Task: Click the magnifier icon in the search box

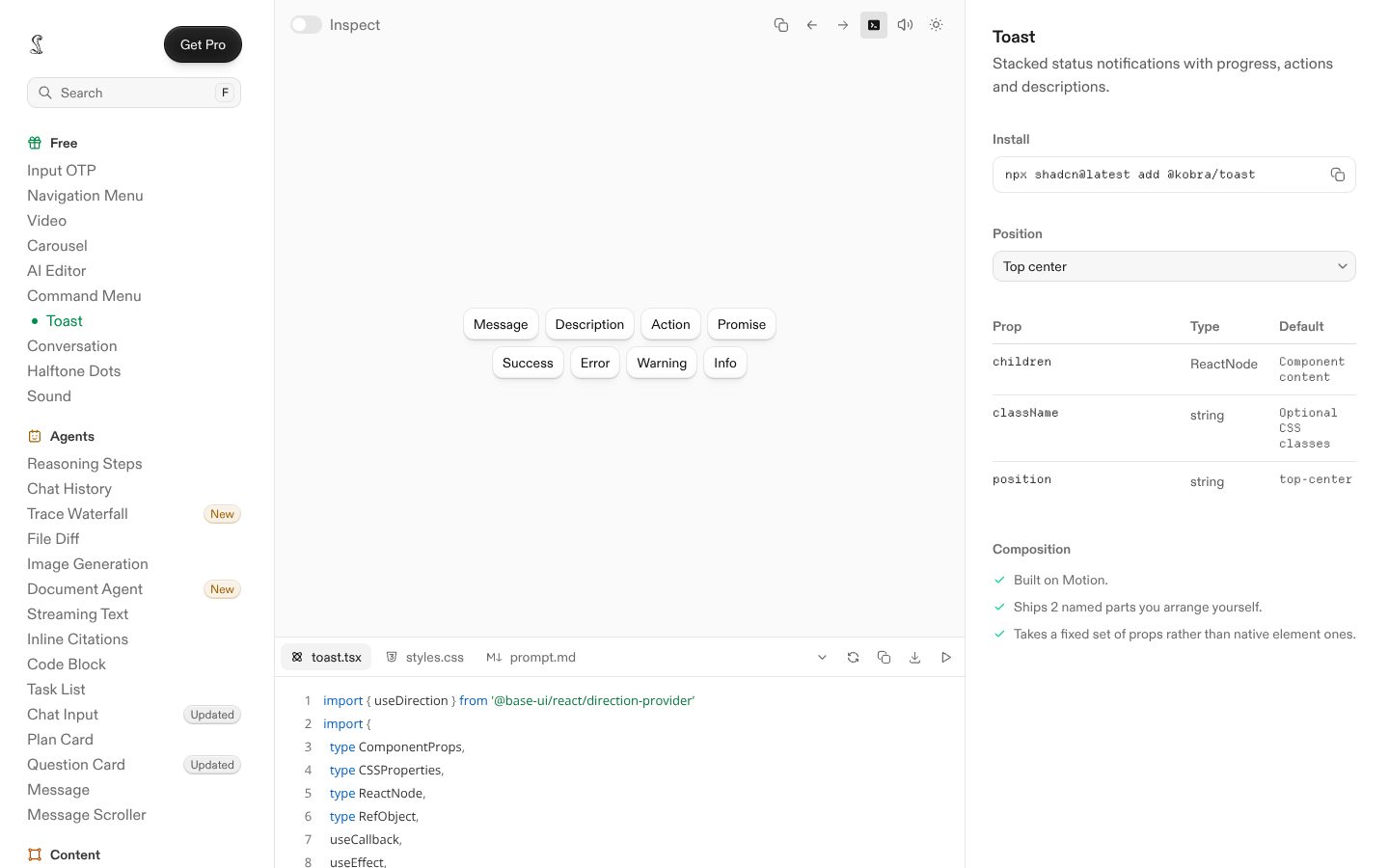Action: point(45,93)
